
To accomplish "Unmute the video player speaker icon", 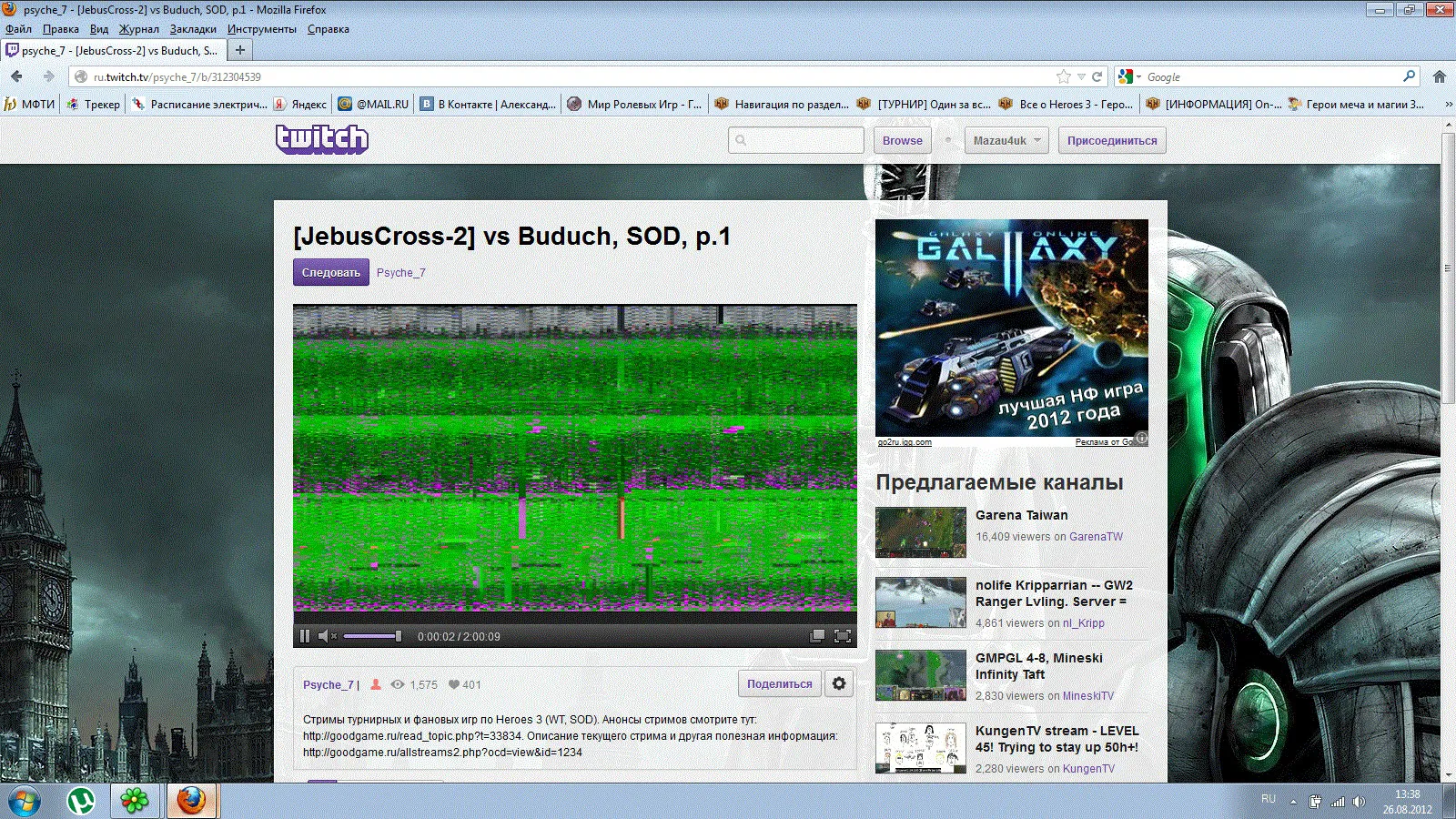I will coord(328,636).
